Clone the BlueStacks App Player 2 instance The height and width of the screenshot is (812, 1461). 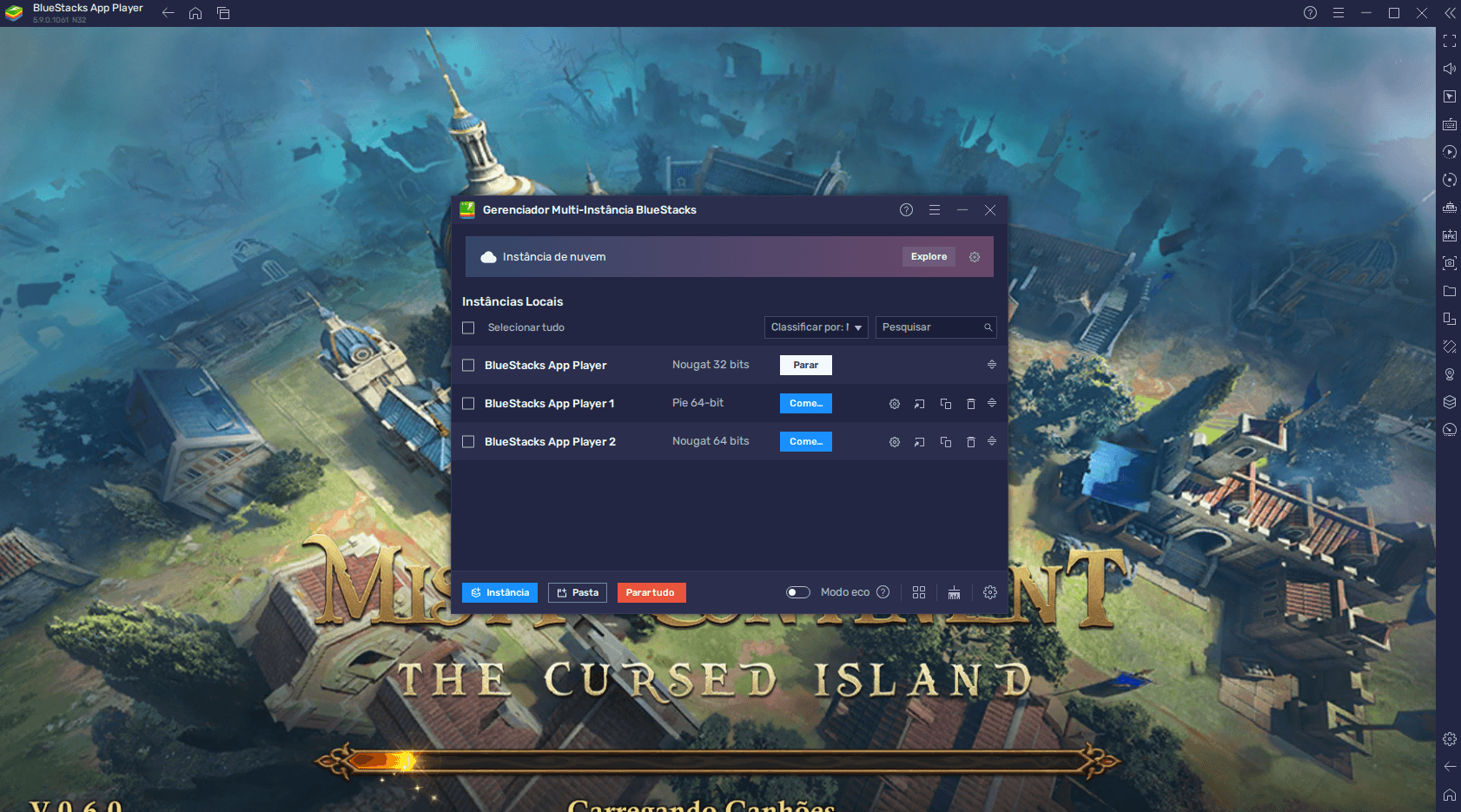[946, 442]
